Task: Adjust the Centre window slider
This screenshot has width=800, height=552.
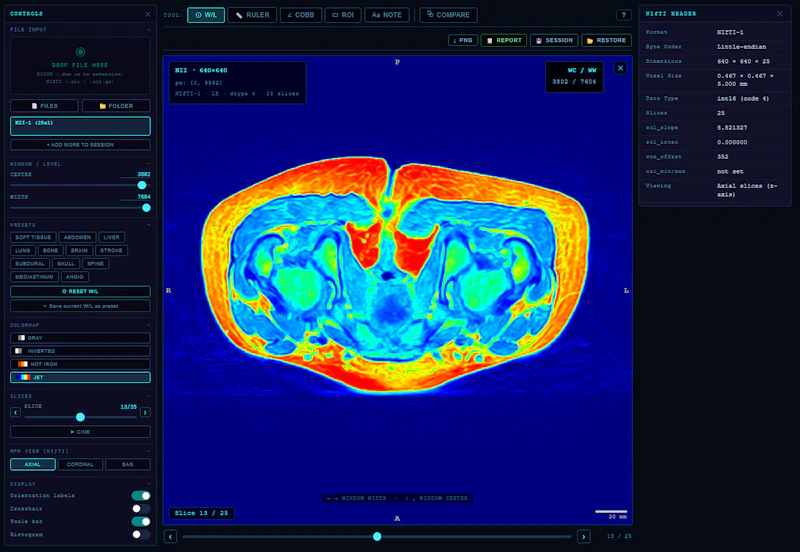Action: [x=80, y=185]
